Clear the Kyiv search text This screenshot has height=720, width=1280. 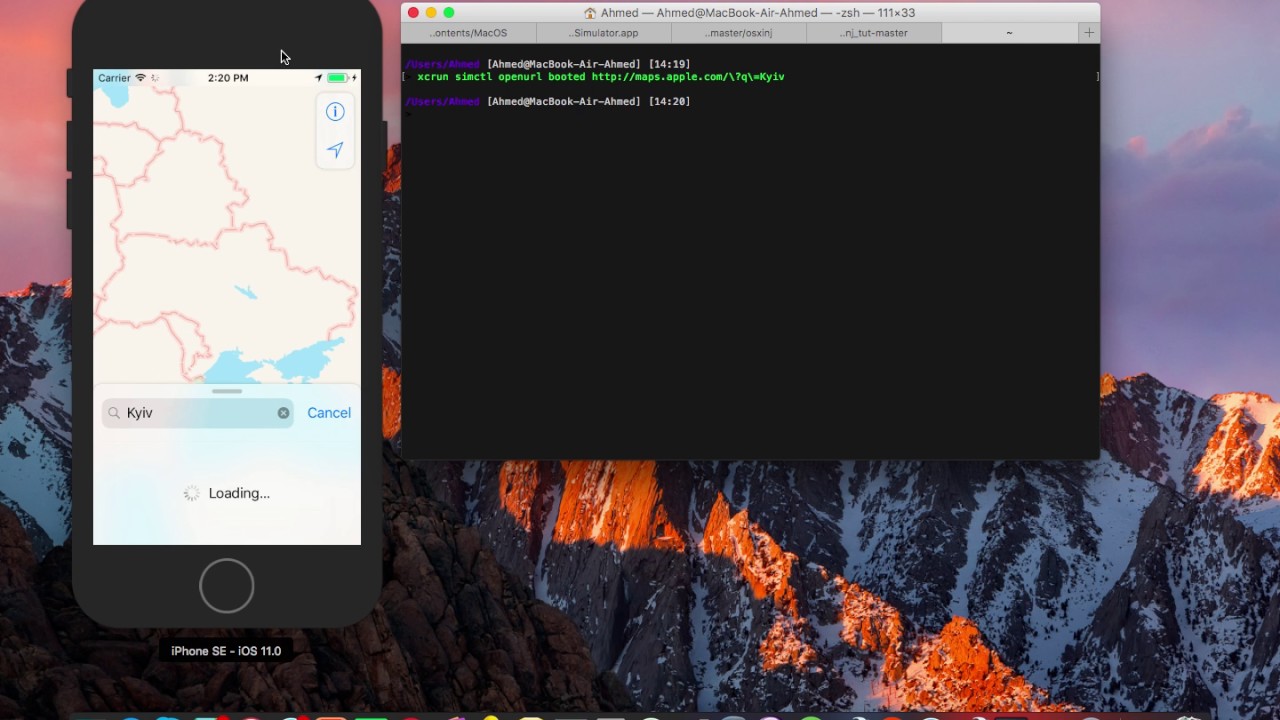[x=284, y=413]
